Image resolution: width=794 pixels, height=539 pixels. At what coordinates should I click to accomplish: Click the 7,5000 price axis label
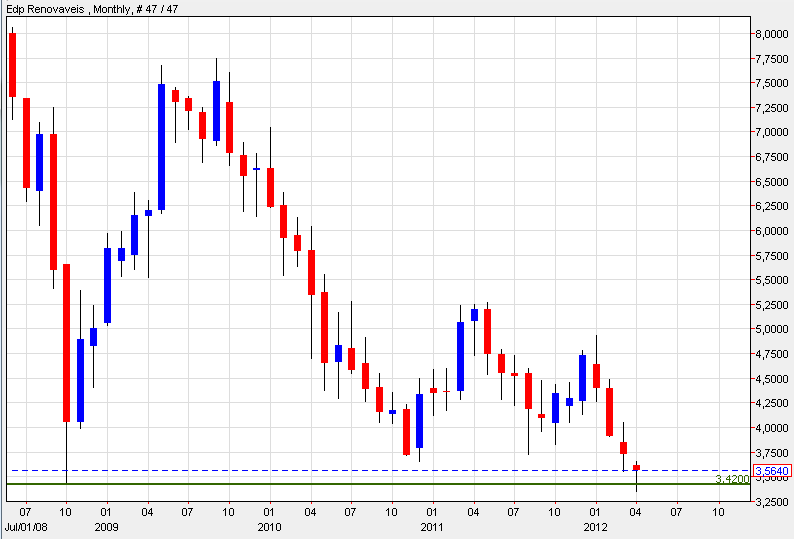click(772, 83)
